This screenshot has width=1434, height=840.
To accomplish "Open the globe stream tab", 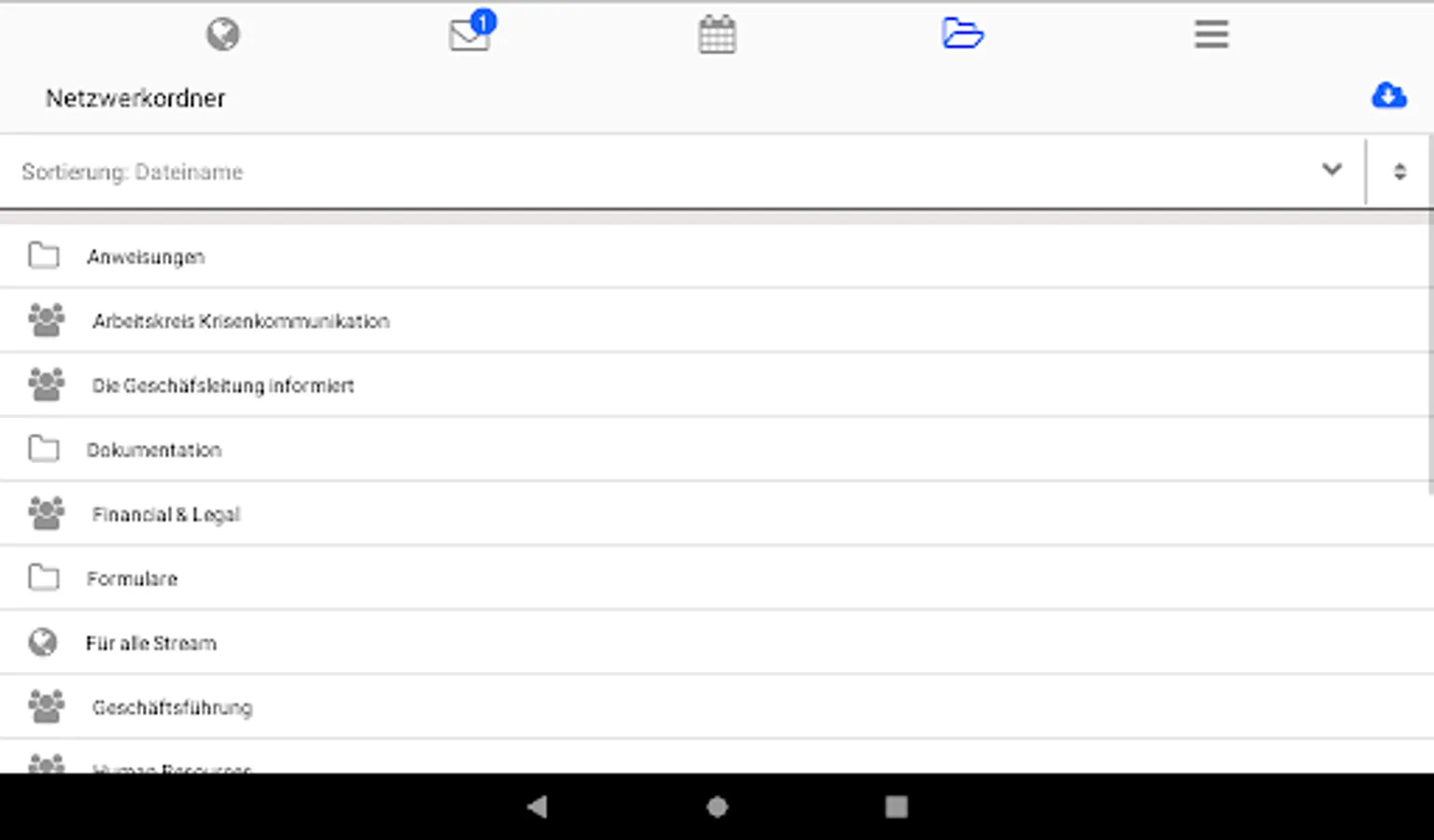I will coord(223,35).
